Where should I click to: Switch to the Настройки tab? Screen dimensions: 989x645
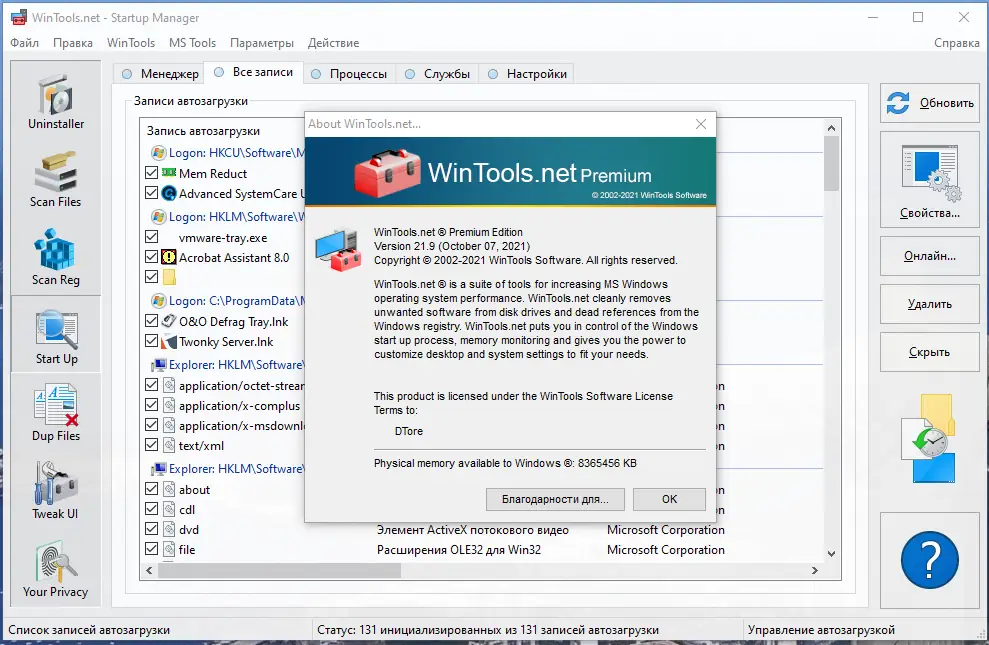coord(527,74)
